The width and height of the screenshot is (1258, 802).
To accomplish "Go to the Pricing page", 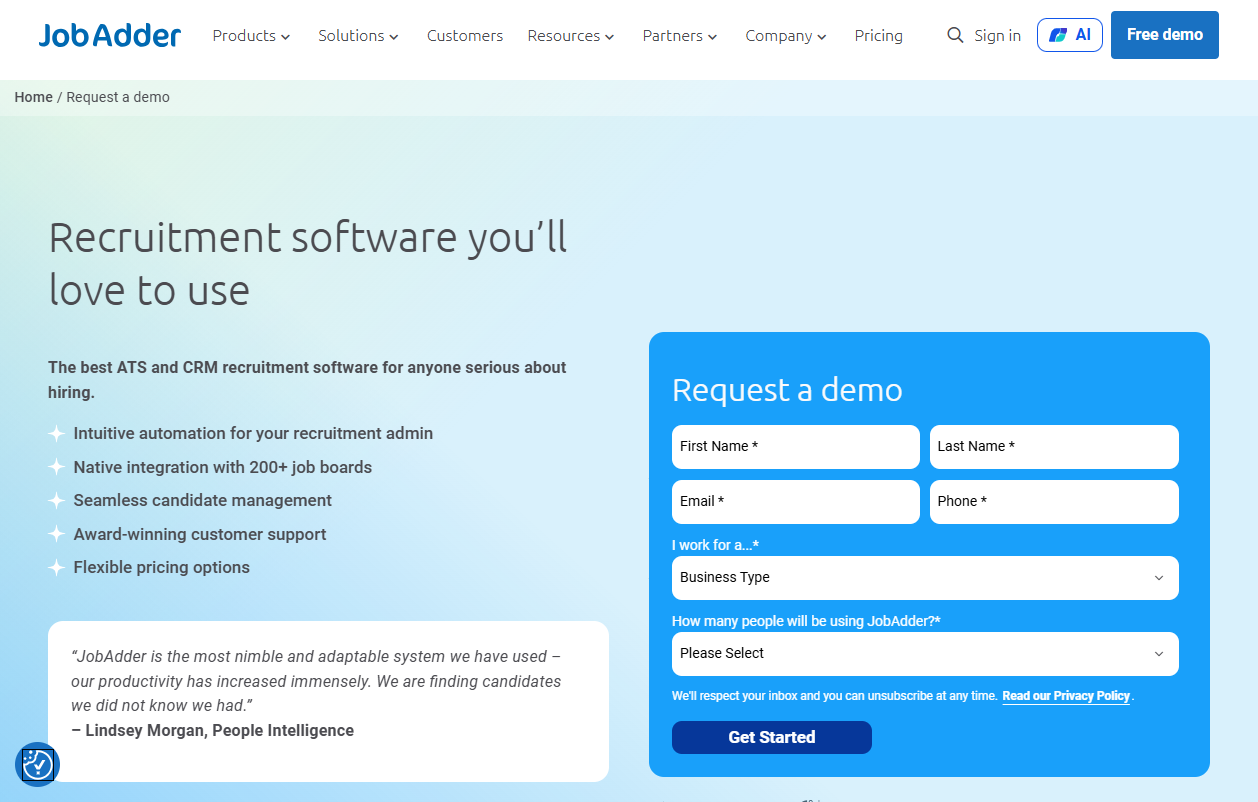I will (x=879, y=36).
